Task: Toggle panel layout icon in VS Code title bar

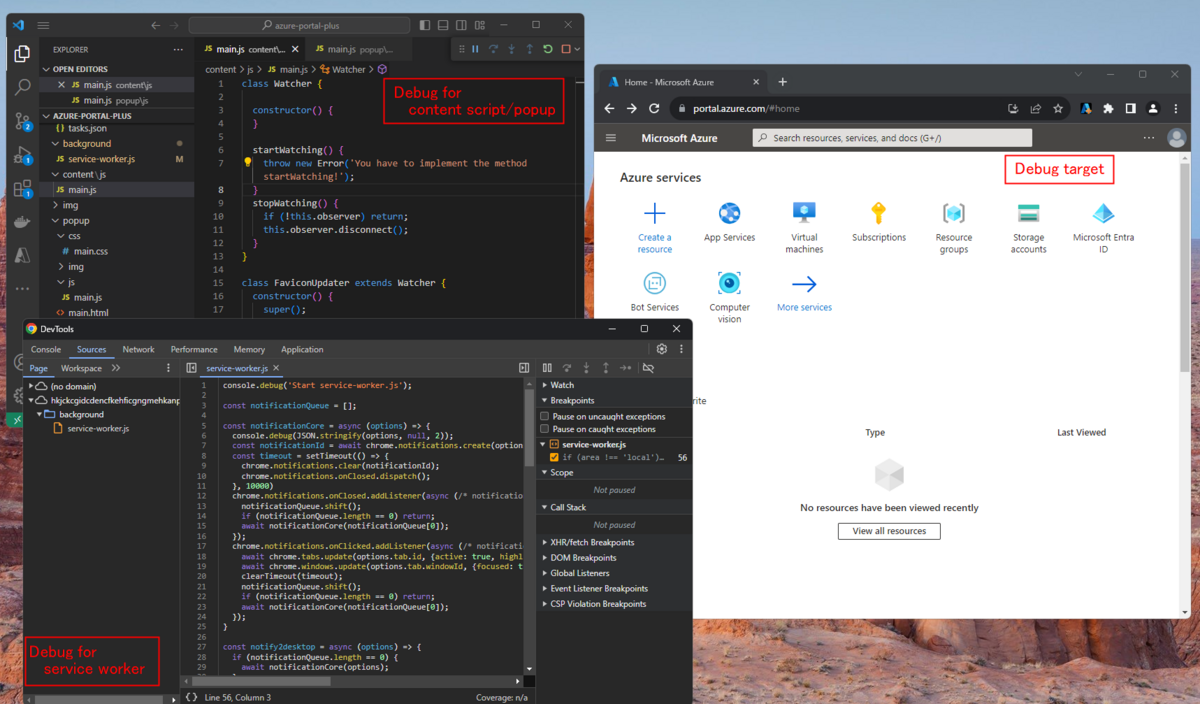Action: (x=443, y=25)
